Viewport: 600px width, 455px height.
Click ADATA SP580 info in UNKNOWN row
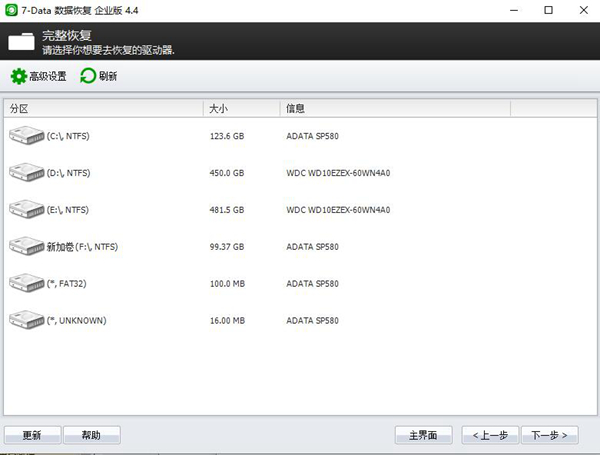(313, 321)
